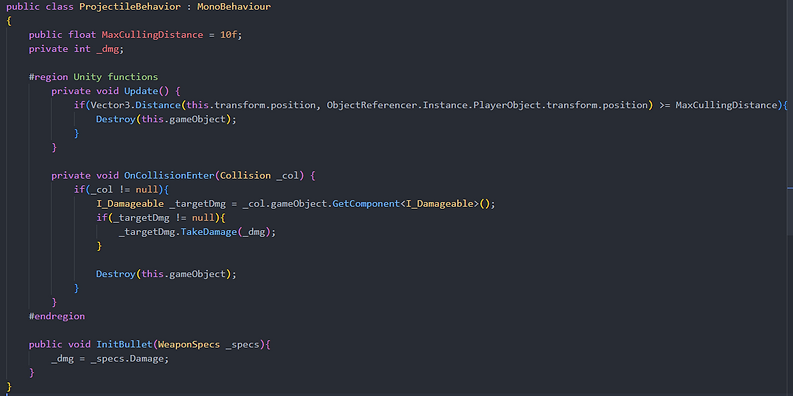This screenshot has height=396, width=793.
Task: Click the if(_targetDmg != null) condition
Action: click(160, 218)
